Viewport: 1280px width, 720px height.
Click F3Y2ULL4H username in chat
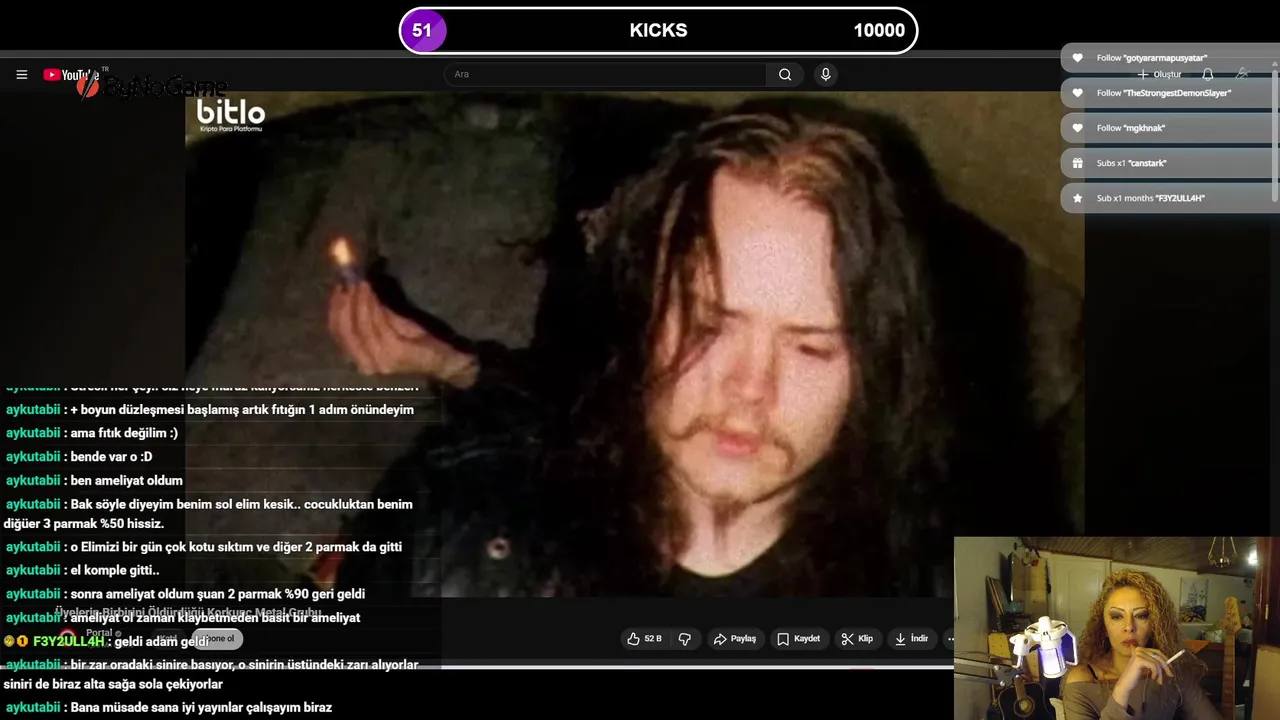click(68, 641)
